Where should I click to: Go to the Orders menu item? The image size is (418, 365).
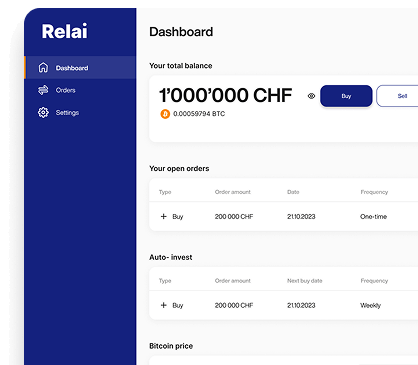click(x=80, y=90)
